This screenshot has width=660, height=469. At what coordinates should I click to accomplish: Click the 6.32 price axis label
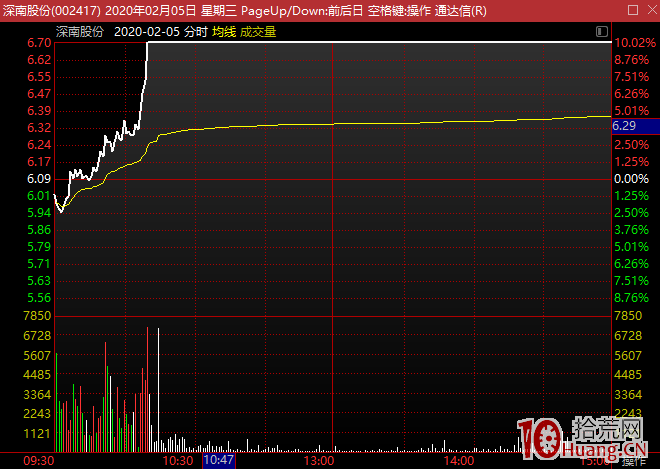pos(39,128)
